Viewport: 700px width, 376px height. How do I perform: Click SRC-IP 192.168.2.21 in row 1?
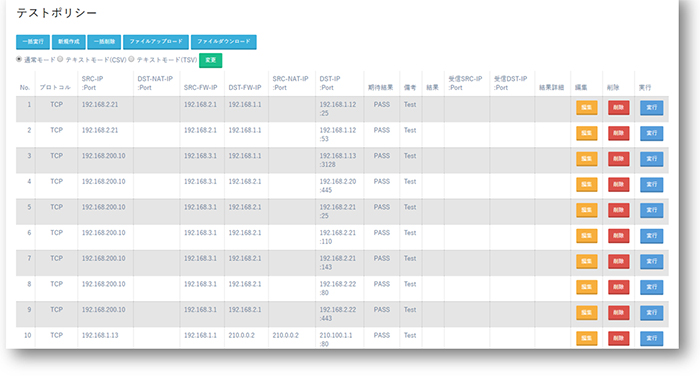coord(100,104)
